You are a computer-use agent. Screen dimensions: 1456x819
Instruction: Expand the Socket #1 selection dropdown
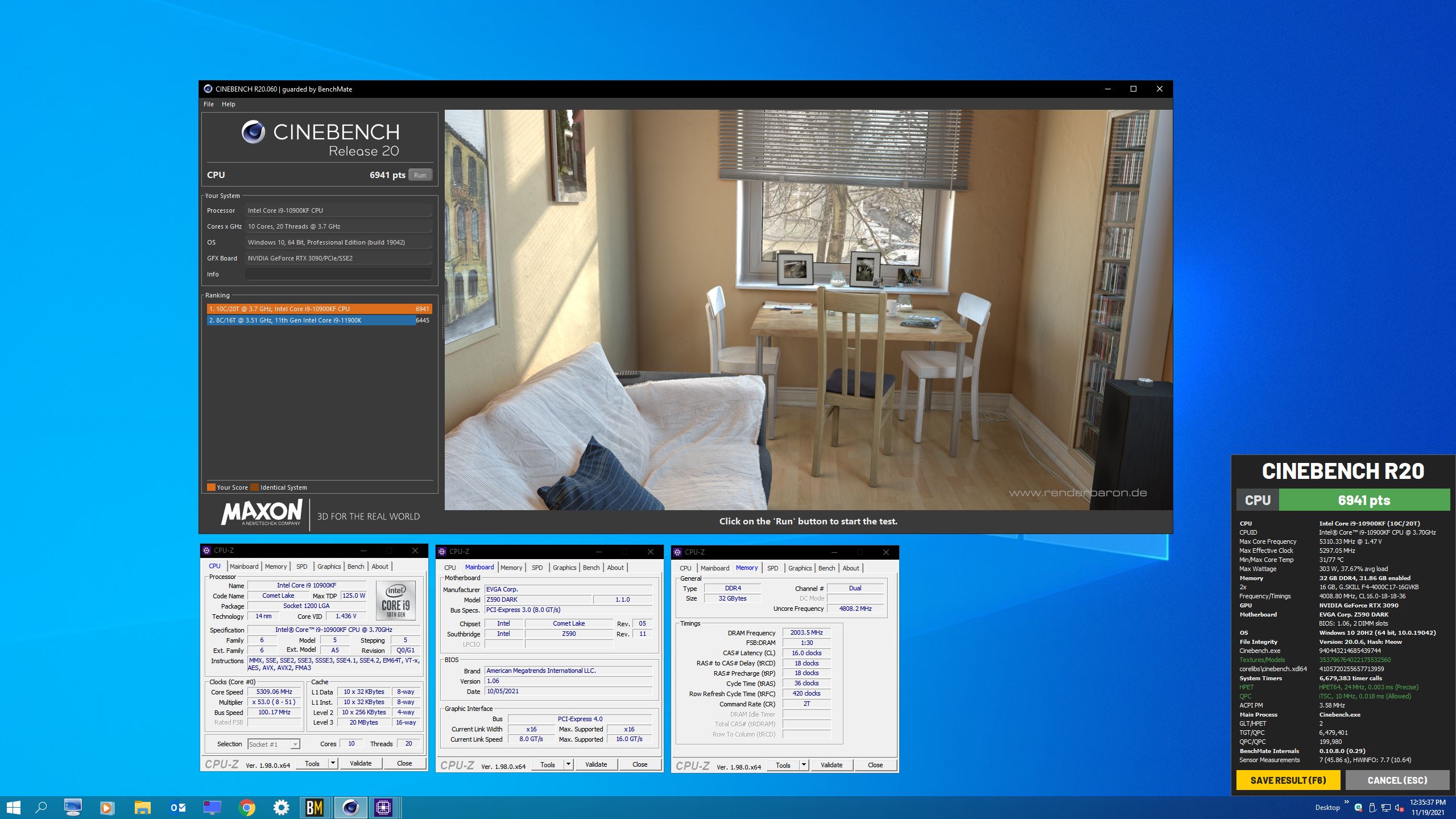pos(295,744)
